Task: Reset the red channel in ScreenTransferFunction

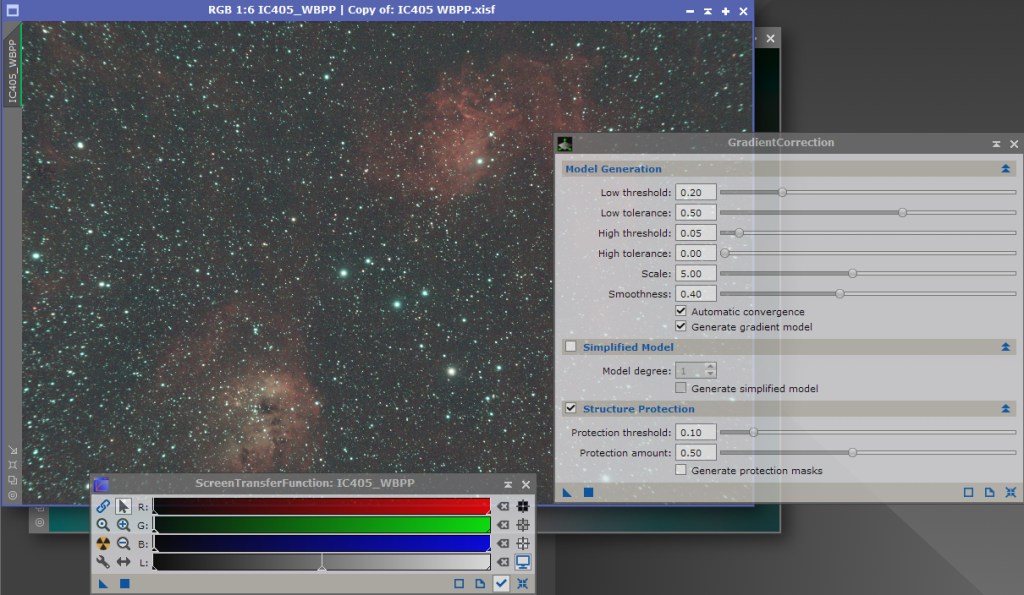Action: click(x=503, y=507)
